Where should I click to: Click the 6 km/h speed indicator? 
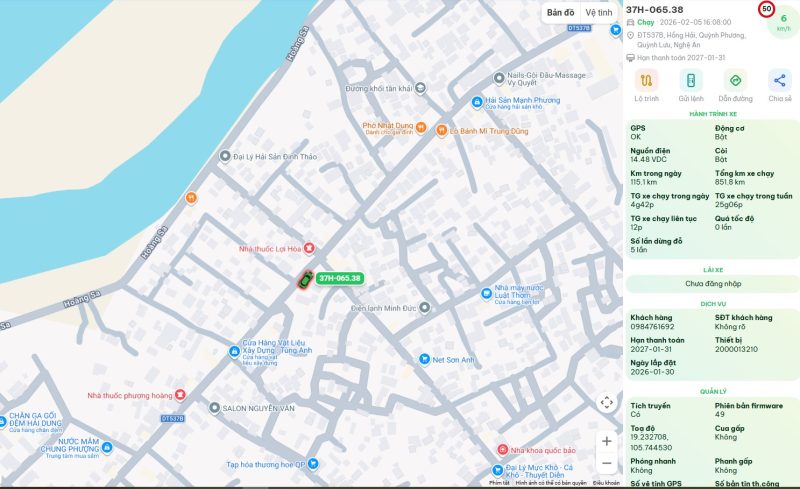[783, 20]
